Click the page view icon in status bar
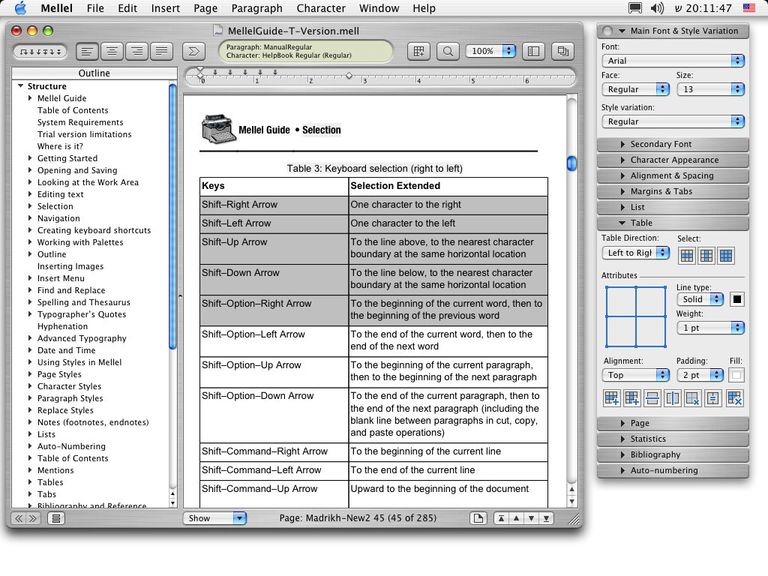 (478, 518)
